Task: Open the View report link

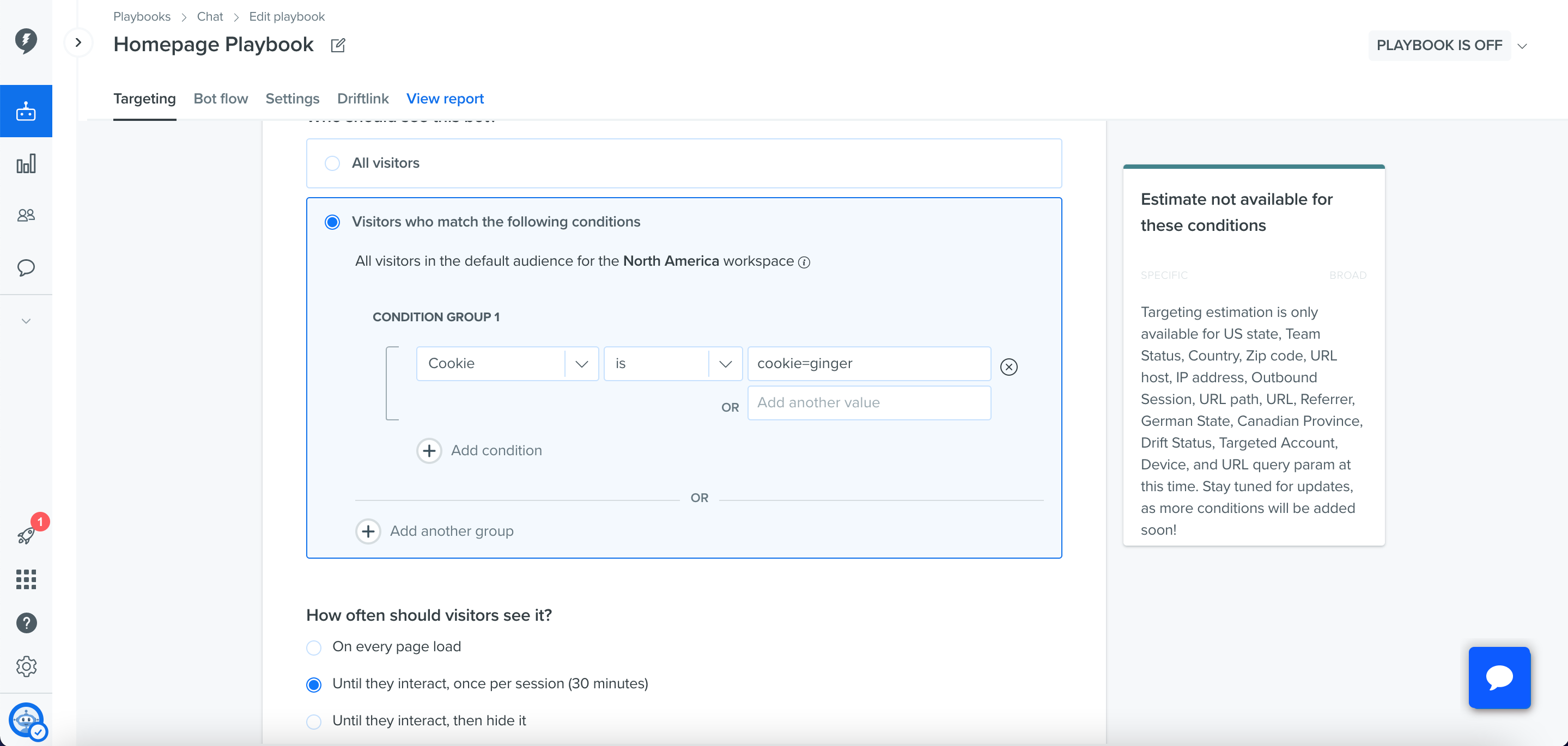Action: click(445, 99)
